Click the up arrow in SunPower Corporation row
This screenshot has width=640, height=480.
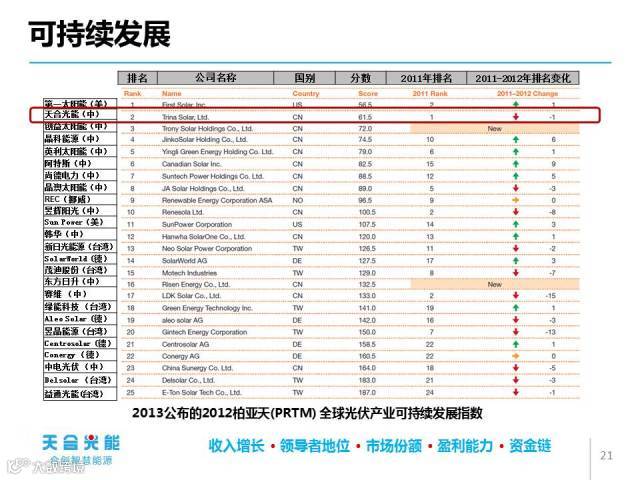tap(516, 224)
